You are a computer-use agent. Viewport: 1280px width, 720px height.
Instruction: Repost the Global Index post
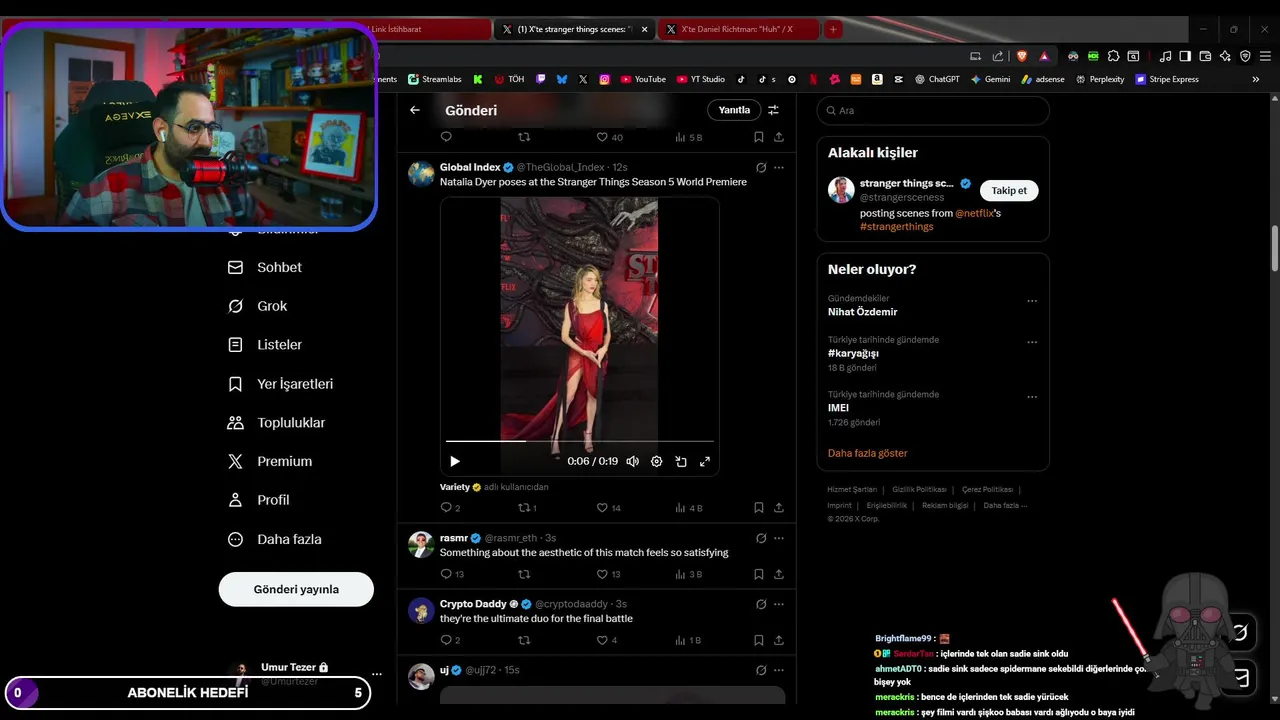tap(524, 507)
